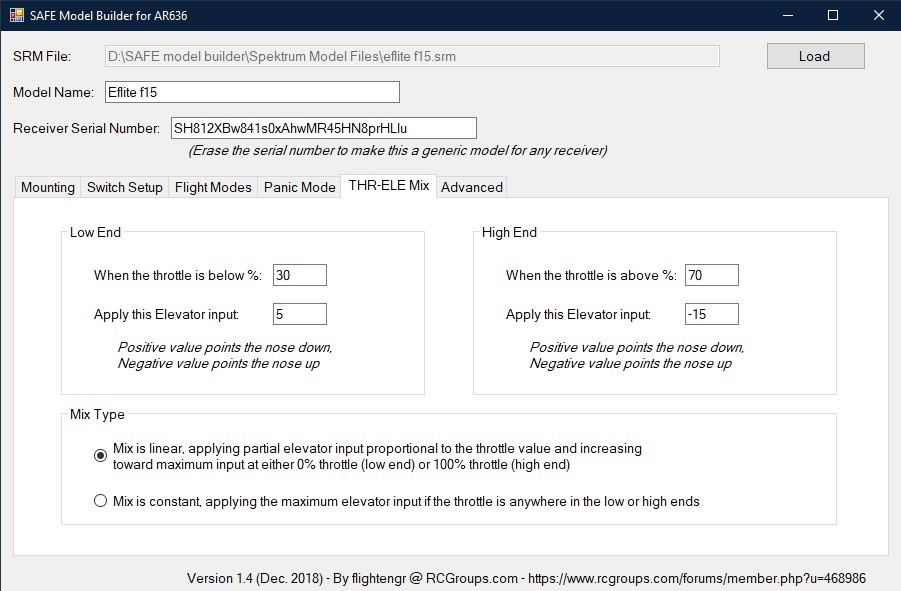901x591 pixels.
Task: Click Low End Elevator input field
Action: [x=300, y=314]
